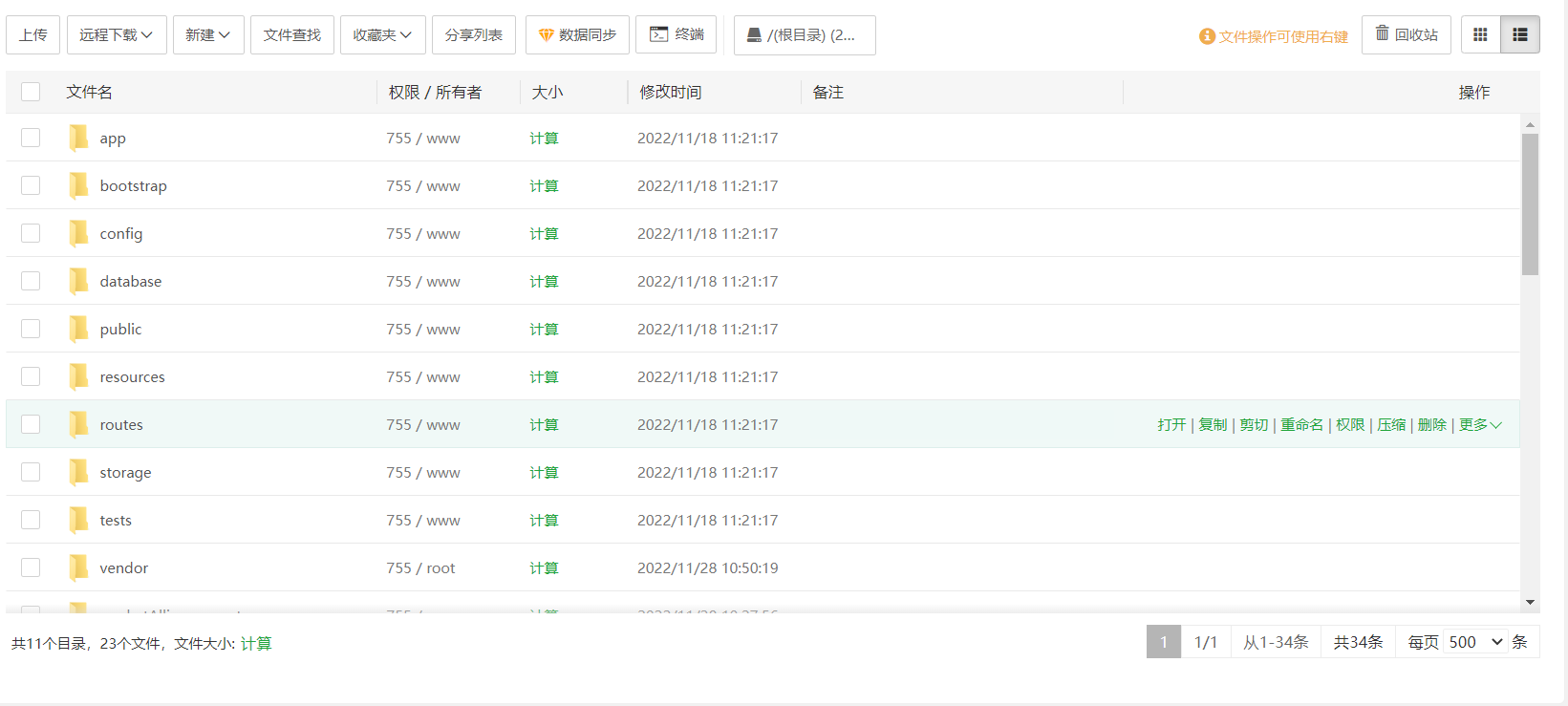This screenshot has height=706, width=1568.
Task: Switch to list view layout
Action: (x=1520, y=34)
